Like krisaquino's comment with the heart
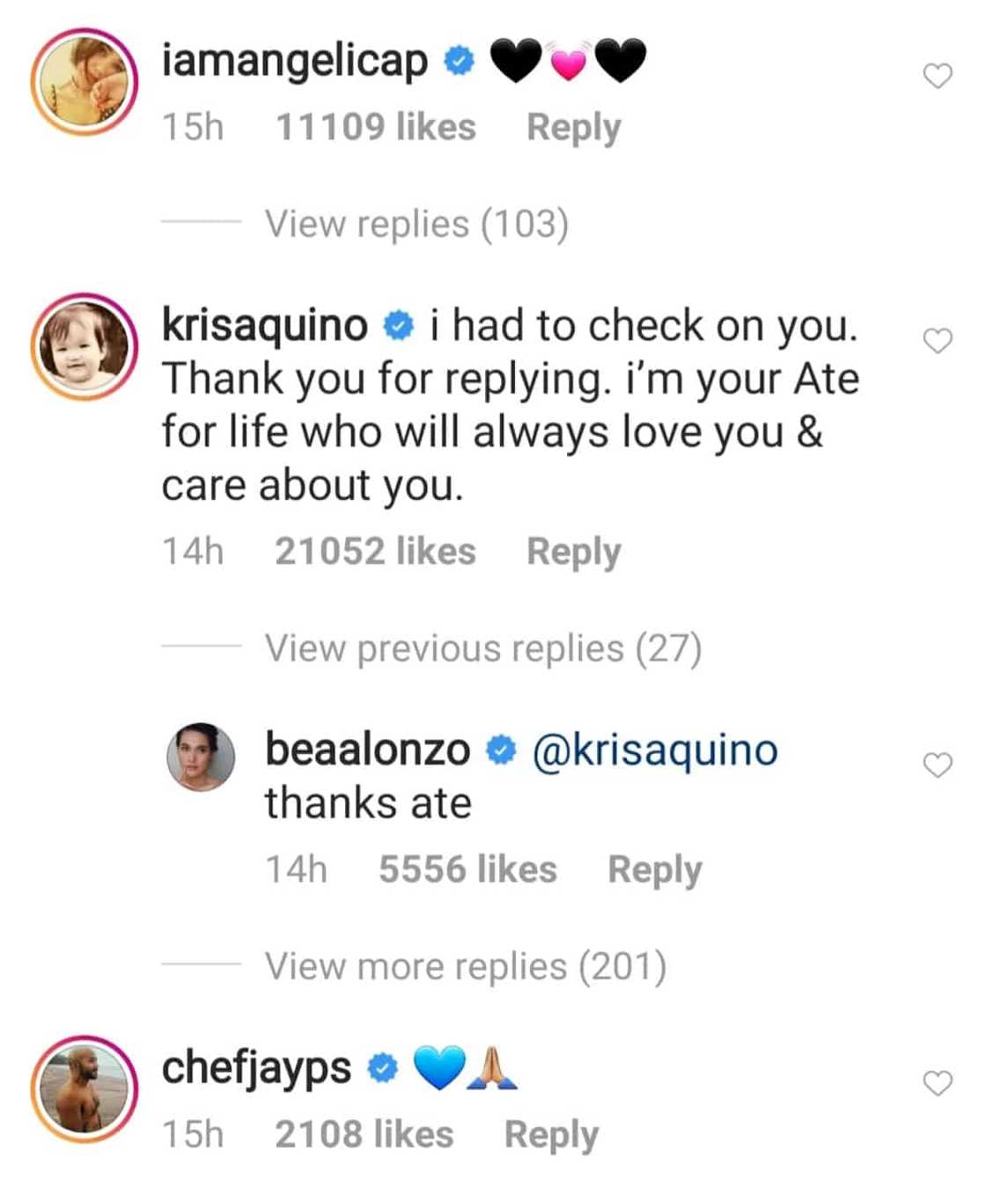 (x=938, y=341)
